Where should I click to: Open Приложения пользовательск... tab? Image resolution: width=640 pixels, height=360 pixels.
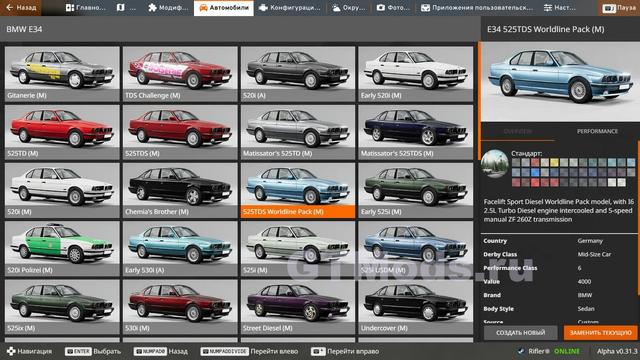476,8
